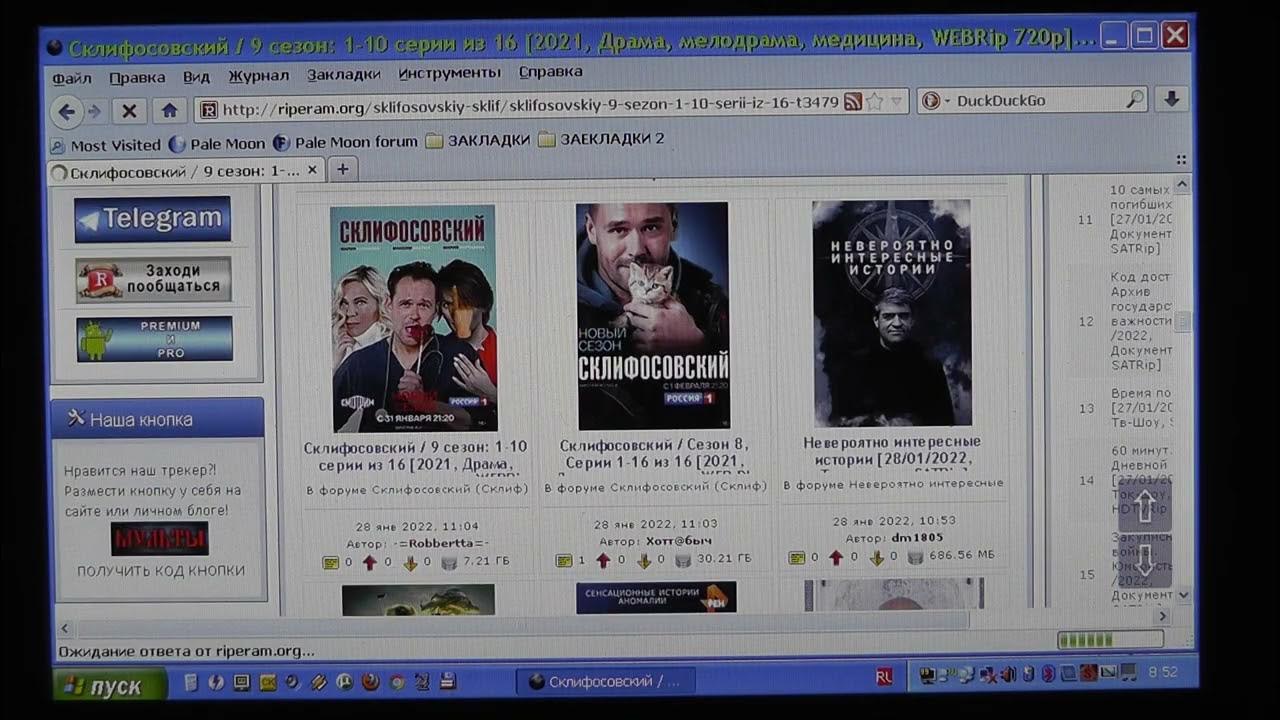1280x720 pixels.
Task: Open the Правка menu
Action: click(137, 77)
